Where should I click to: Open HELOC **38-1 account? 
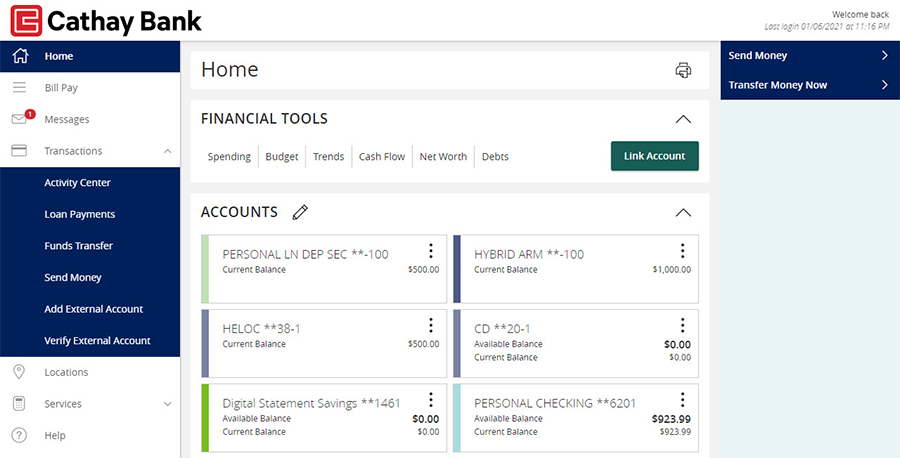point(261,328)
